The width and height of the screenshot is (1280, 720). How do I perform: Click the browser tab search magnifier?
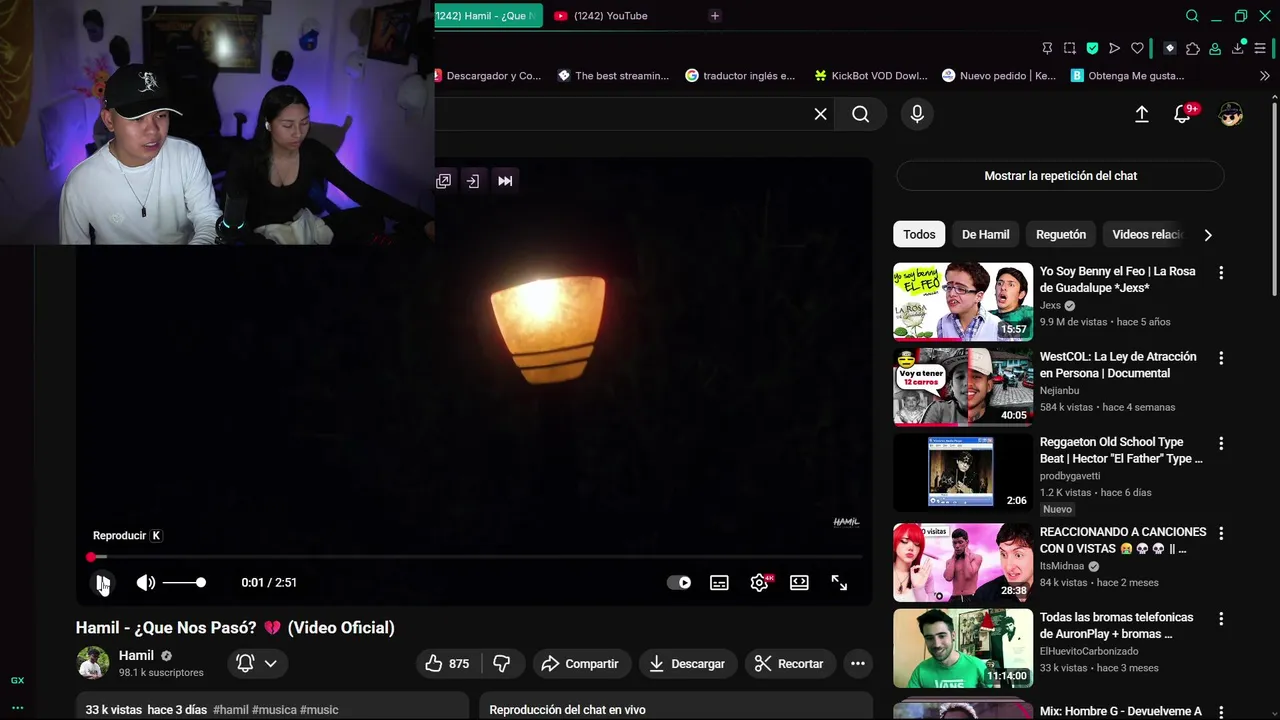click(x=1192, y=16)
